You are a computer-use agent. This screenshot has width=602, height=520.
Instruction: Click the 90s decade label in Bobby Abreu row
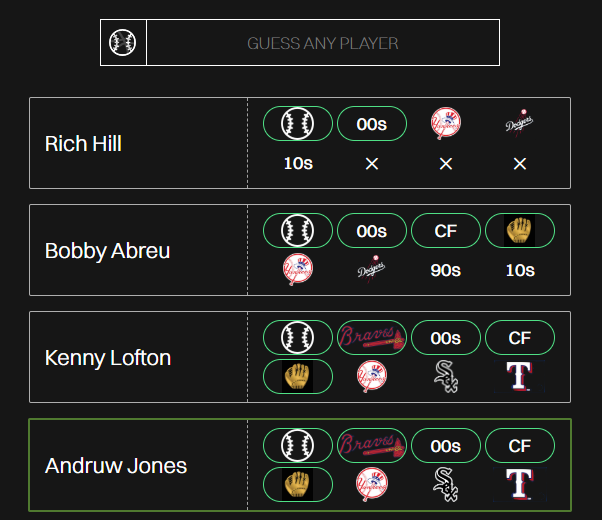tap(446, 270)
